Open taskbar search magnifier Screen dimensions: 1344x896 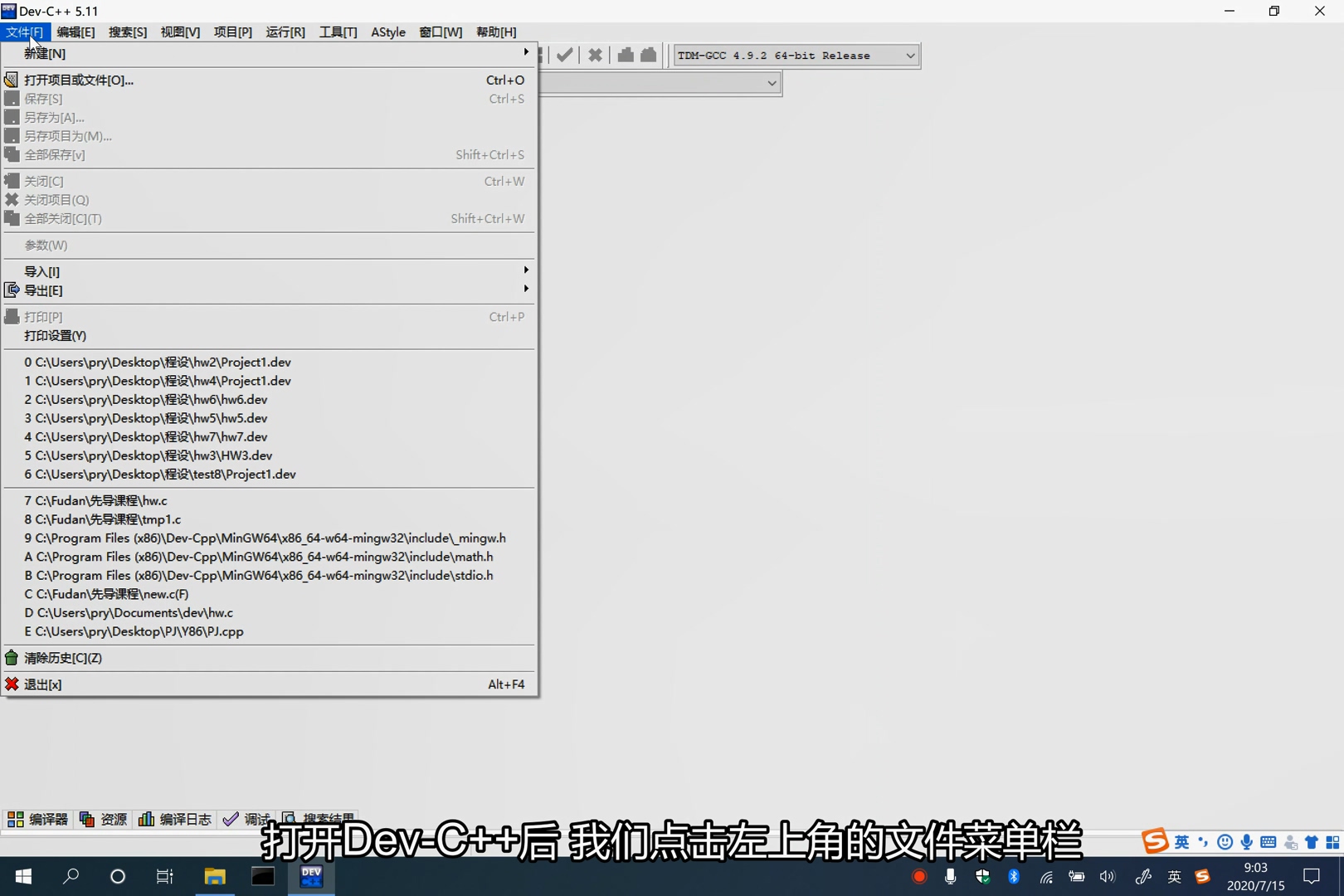coord(71,876)
